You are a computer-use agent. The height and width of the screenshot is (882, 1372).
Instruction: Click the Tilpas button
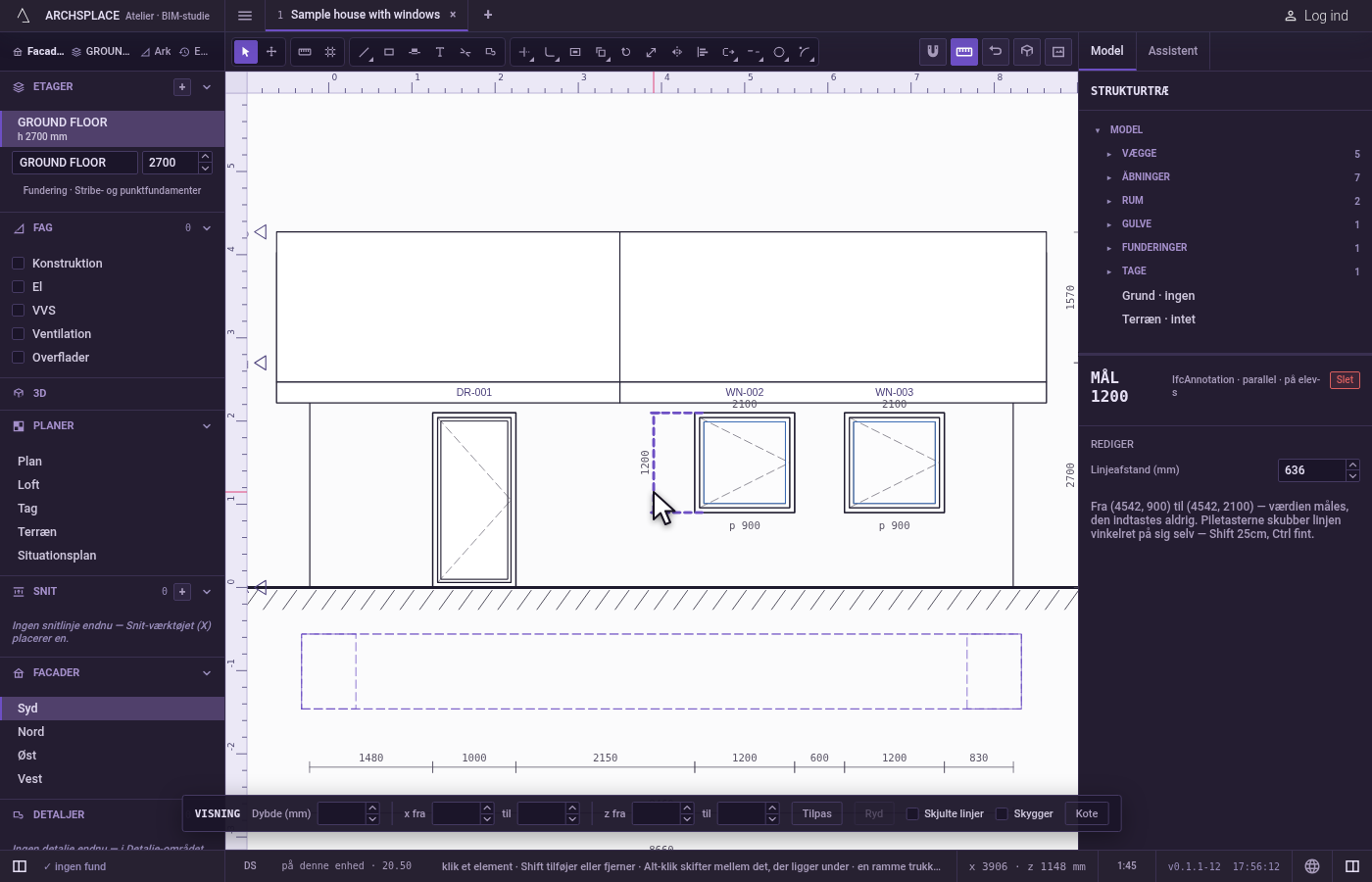pos(817,813)
